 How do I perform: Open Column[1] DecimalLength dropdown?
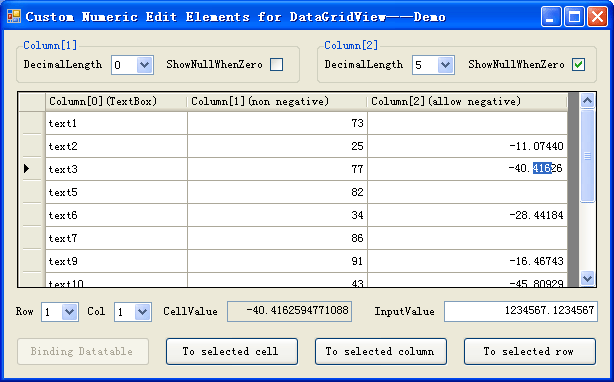click(144, 65)
